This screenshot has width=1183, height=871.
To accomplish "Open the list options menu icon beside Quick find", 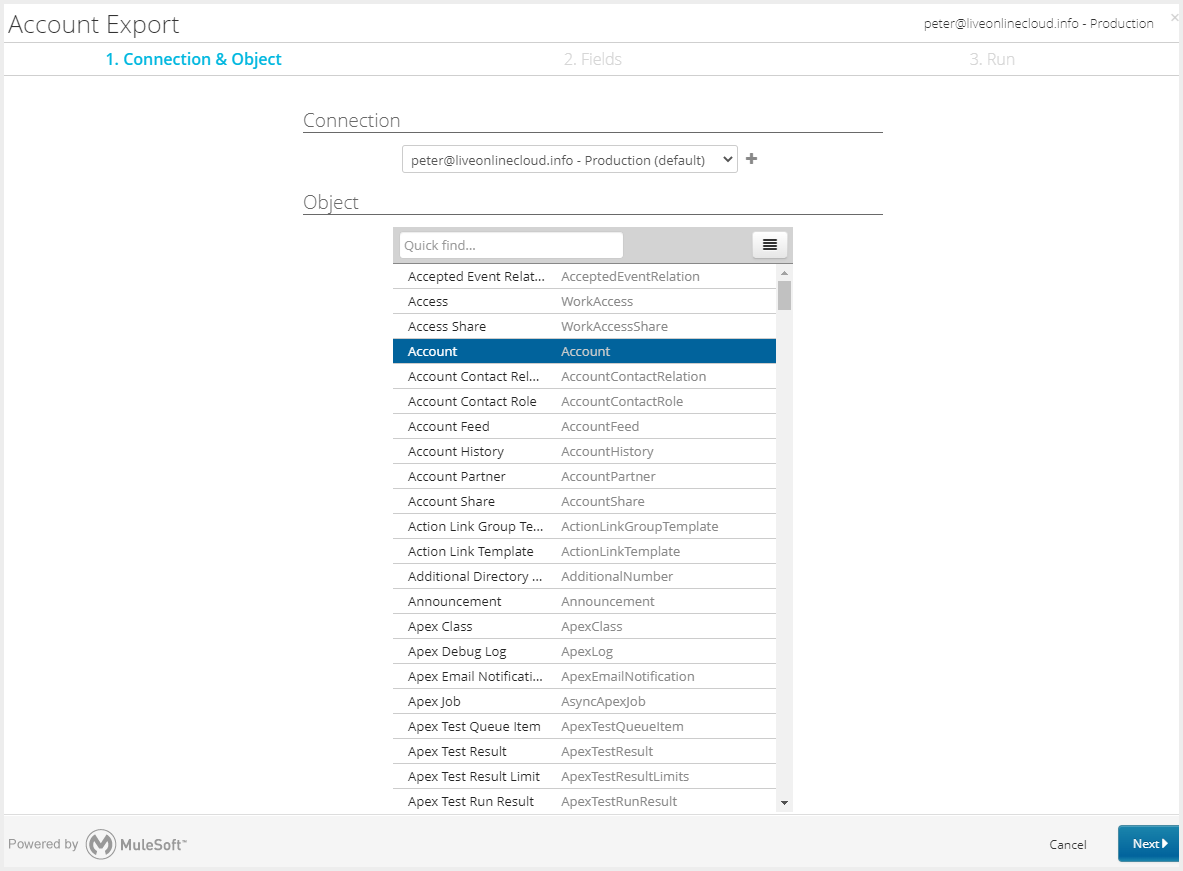I will [769, 244].
